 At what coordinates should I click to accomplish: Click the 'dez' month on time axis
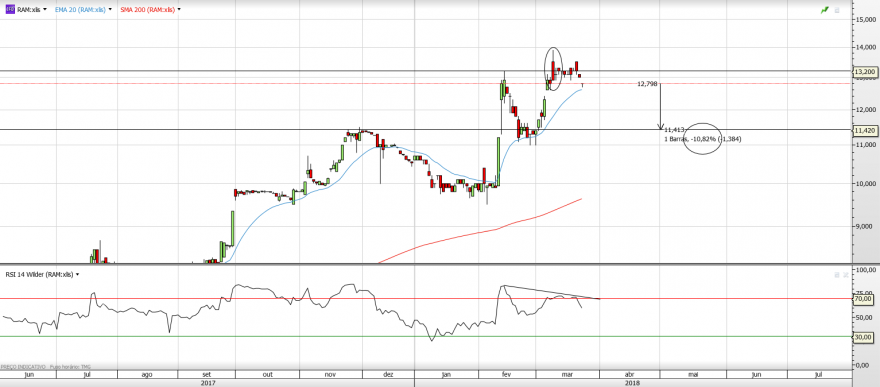pos(388,374)
